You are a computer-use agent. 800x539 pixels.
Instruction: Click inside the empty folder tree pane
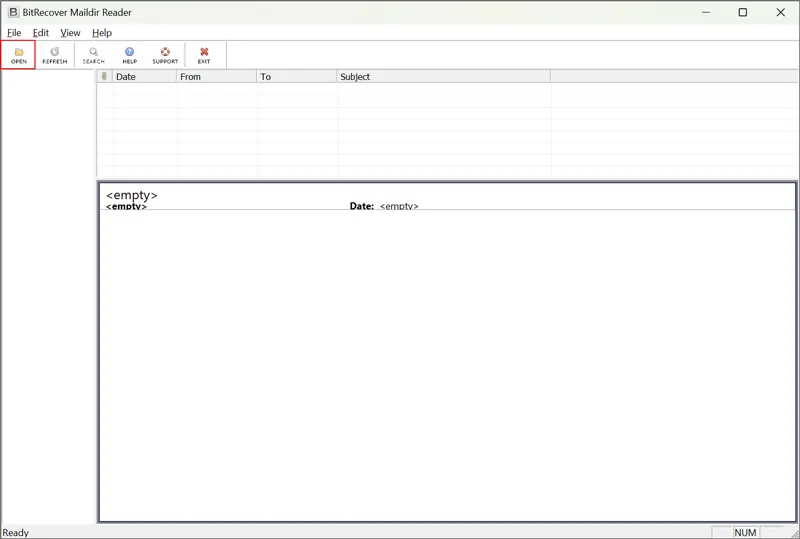click(x=48, y=300)
